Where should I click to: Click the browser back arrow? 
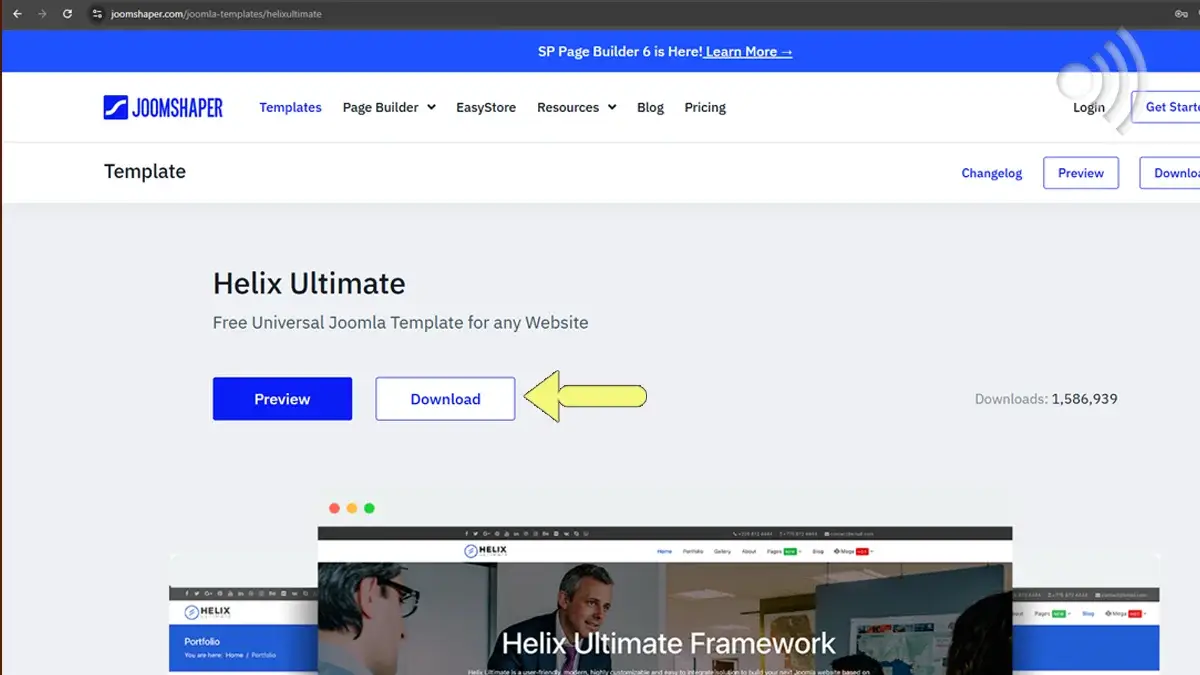17,14
